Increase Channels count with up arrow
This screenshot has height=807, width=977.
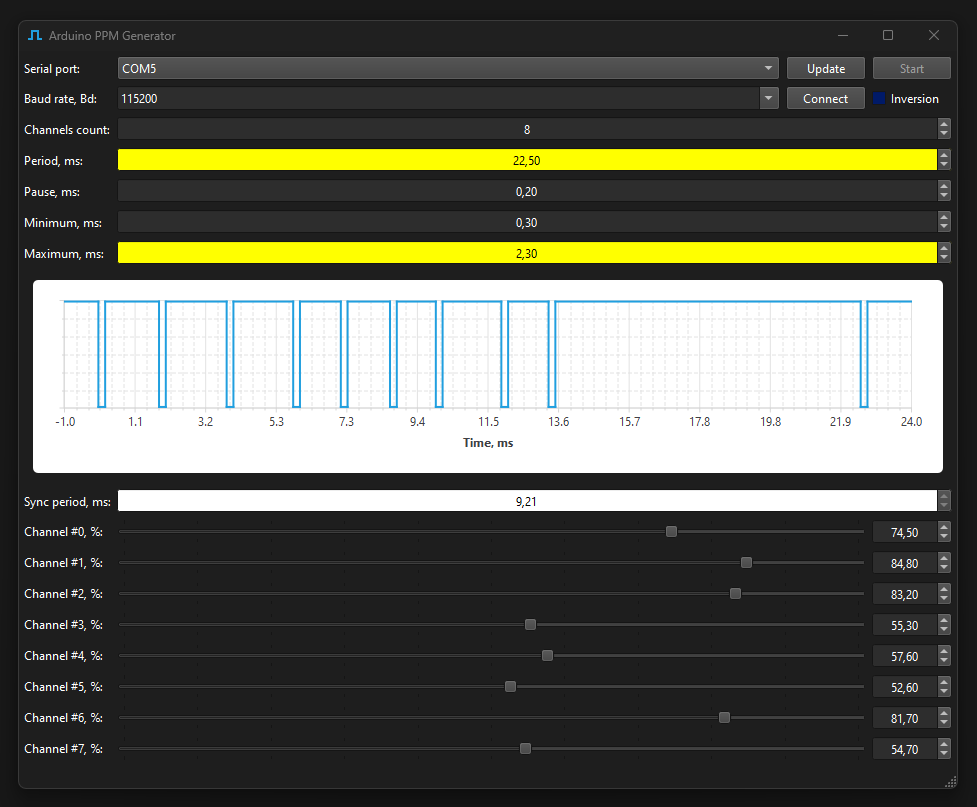coord(944,124)
